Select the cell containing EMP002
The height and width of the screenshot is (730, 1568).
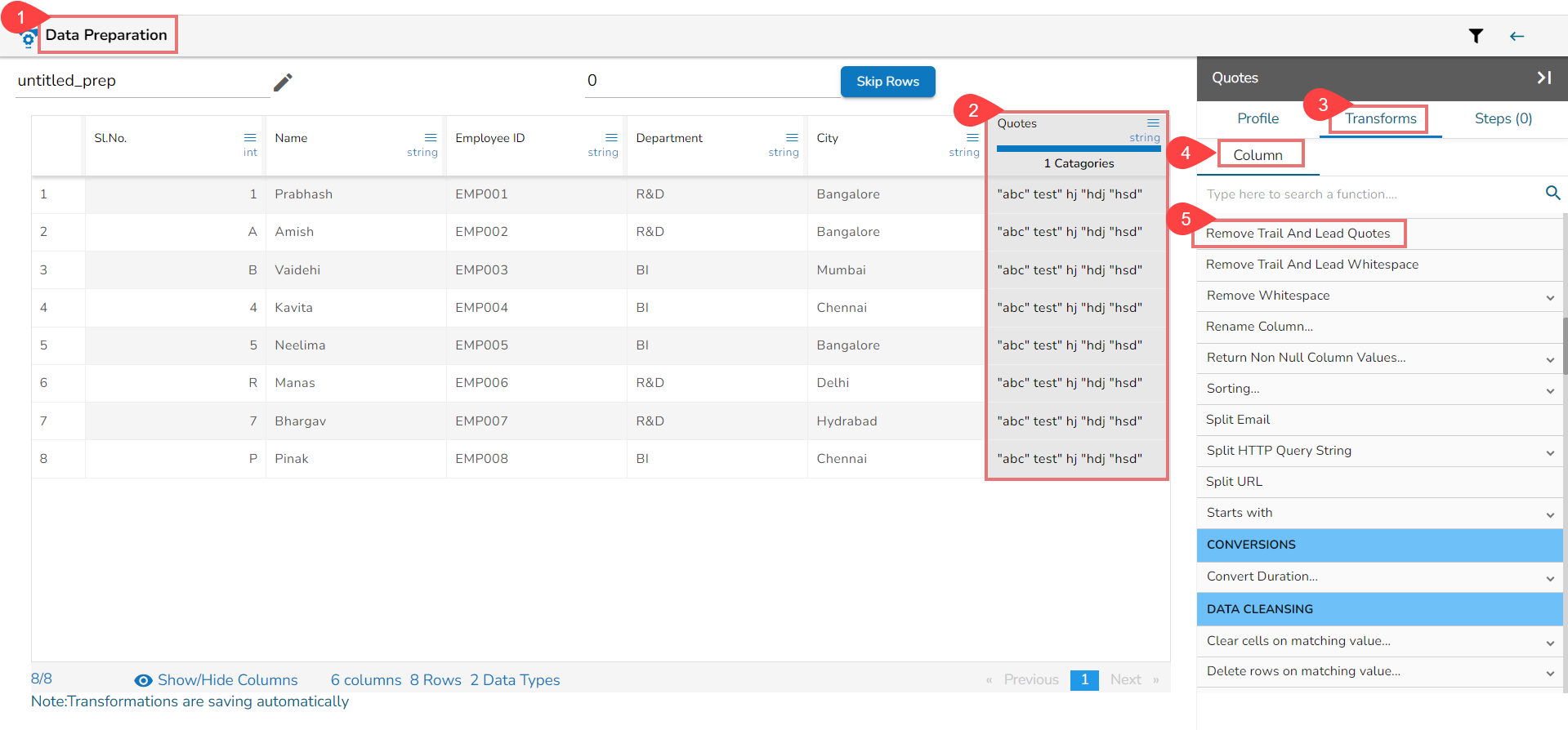point(537,232)
